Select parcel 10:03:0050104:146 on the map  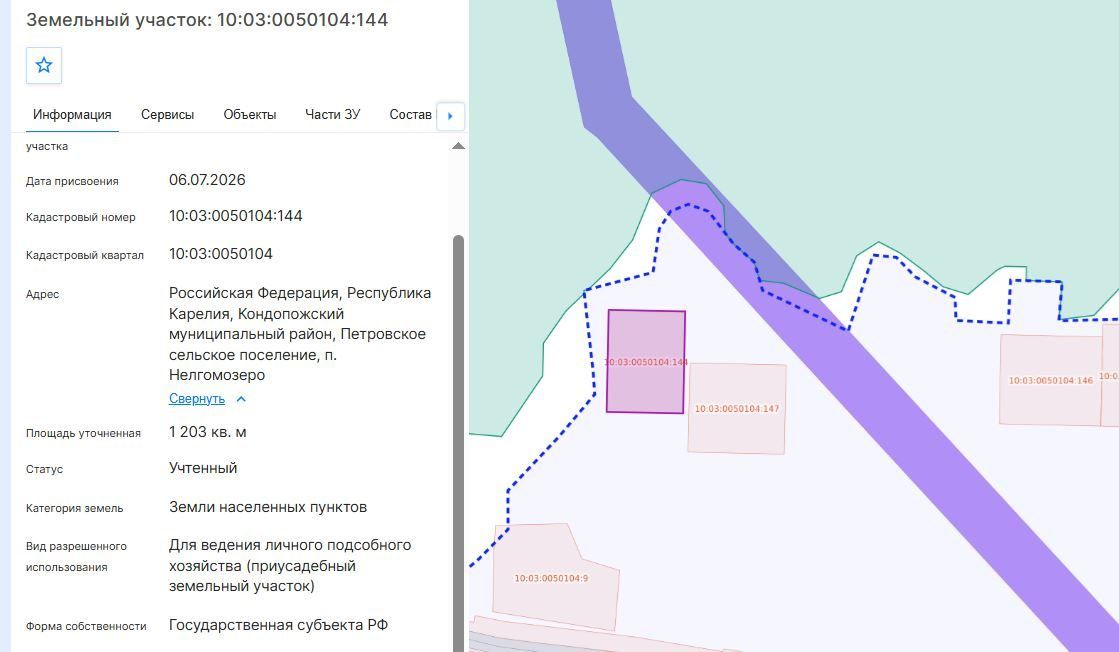pyautogui.click(x=1050, y=380)
